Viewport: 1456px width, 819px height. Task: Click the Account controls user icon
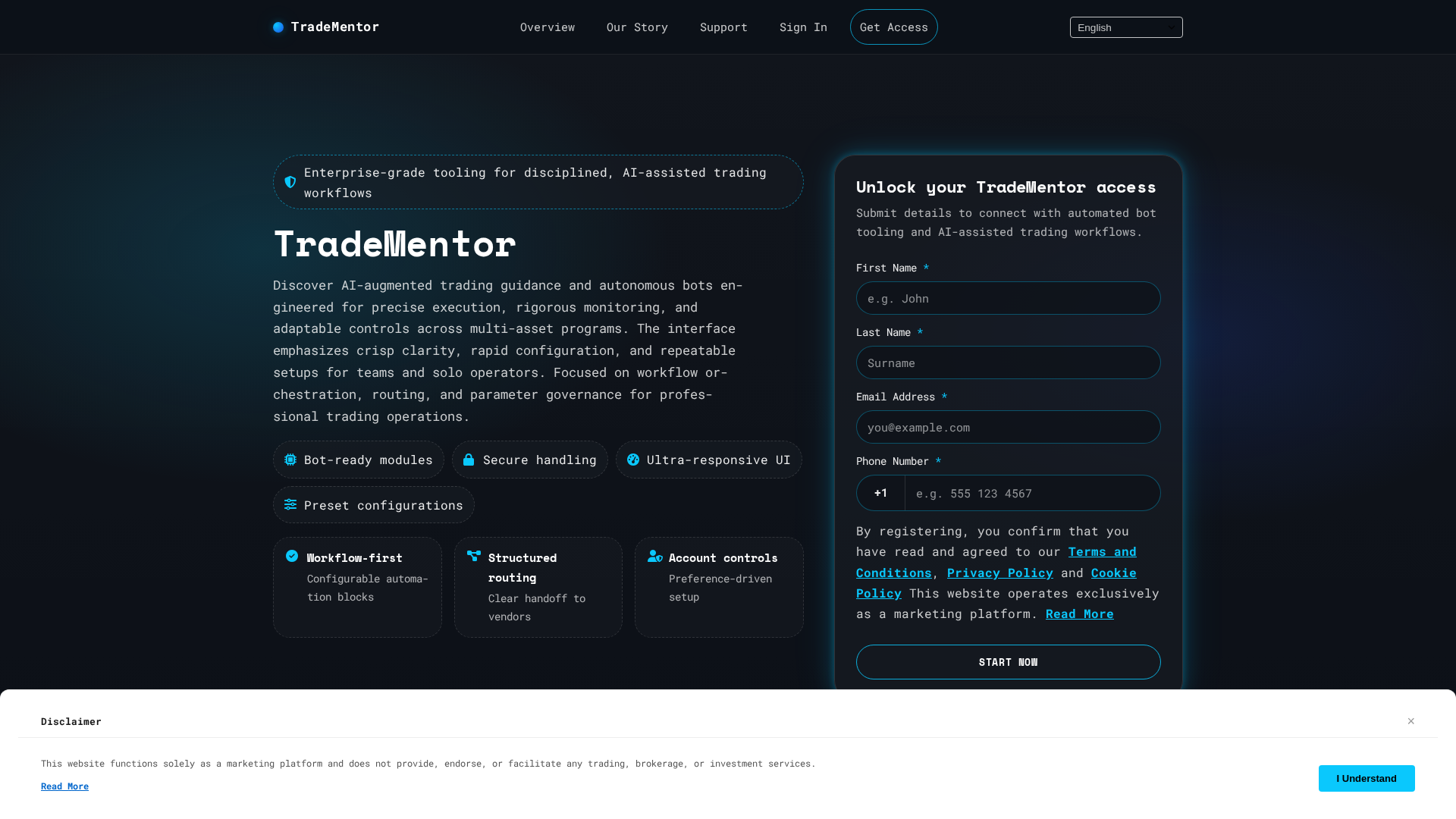tap(655, 556)
